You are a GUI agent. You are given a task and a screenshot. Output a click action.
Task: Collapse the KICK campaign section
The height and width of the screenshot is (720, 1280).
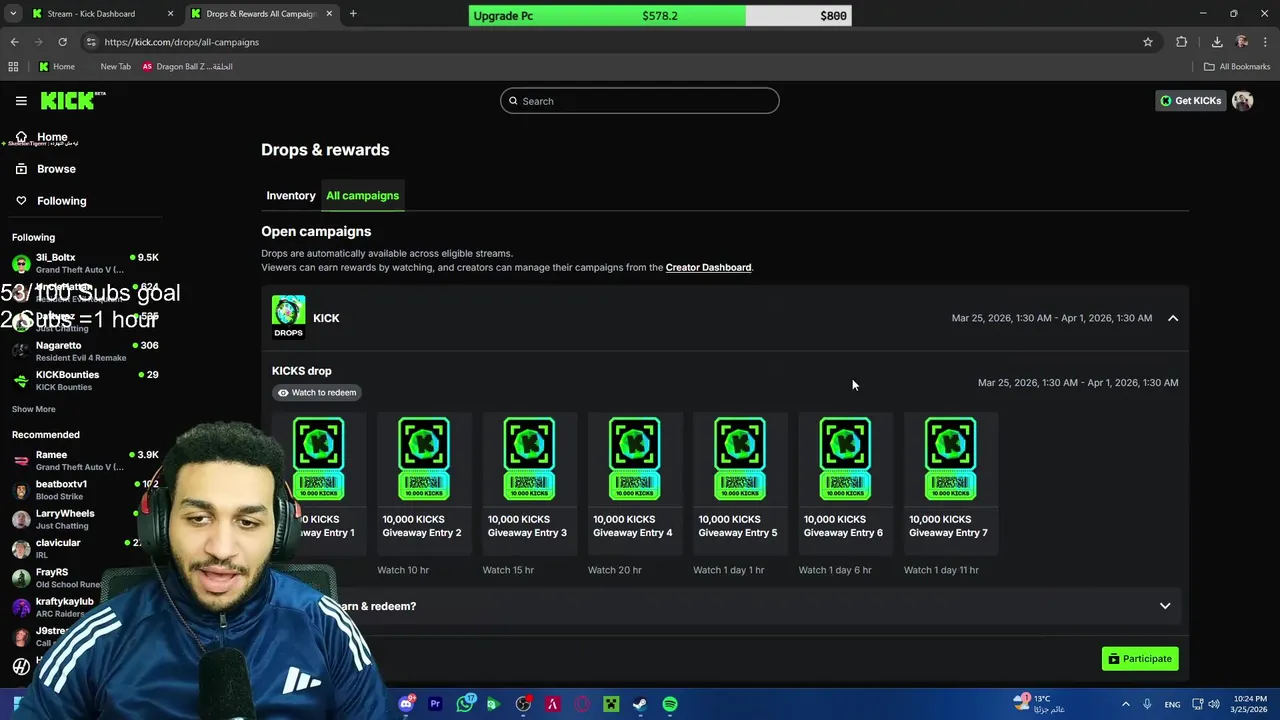click(x=1173, y=318)
